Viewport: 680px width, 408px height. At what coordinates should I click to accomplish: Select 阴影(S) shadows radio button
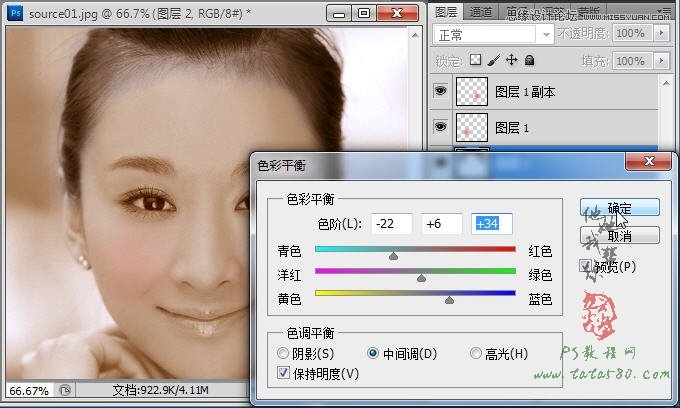pos(283,353)
